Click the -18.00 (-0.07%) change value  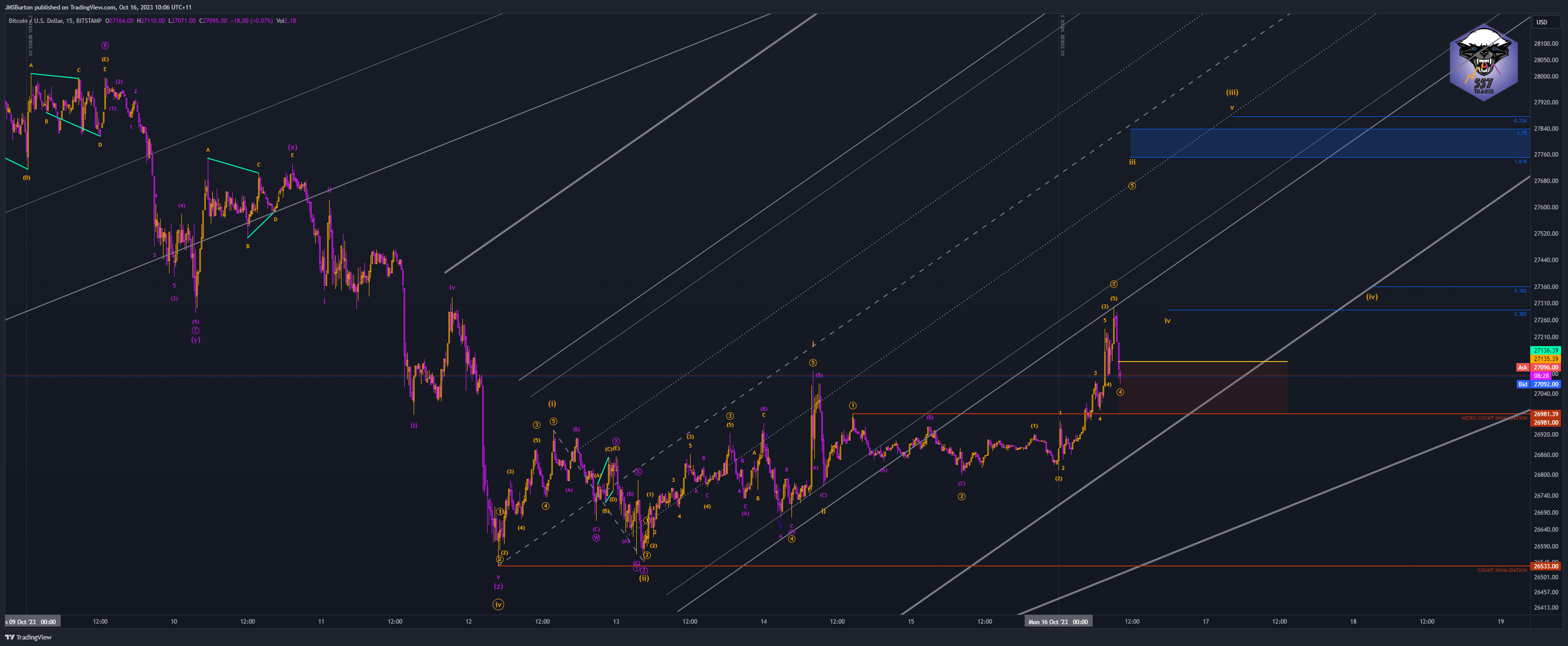point(252,21)
